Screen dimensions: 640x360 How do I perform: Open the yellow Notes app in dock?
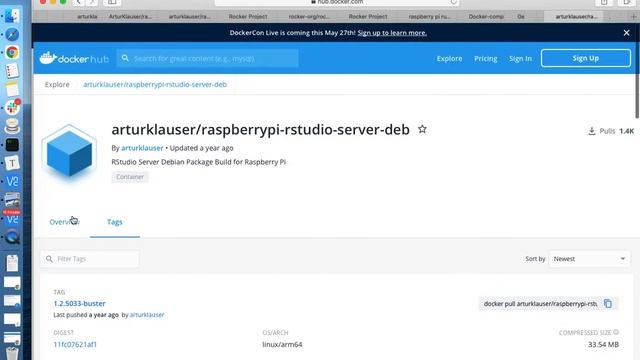pos(12,89)
